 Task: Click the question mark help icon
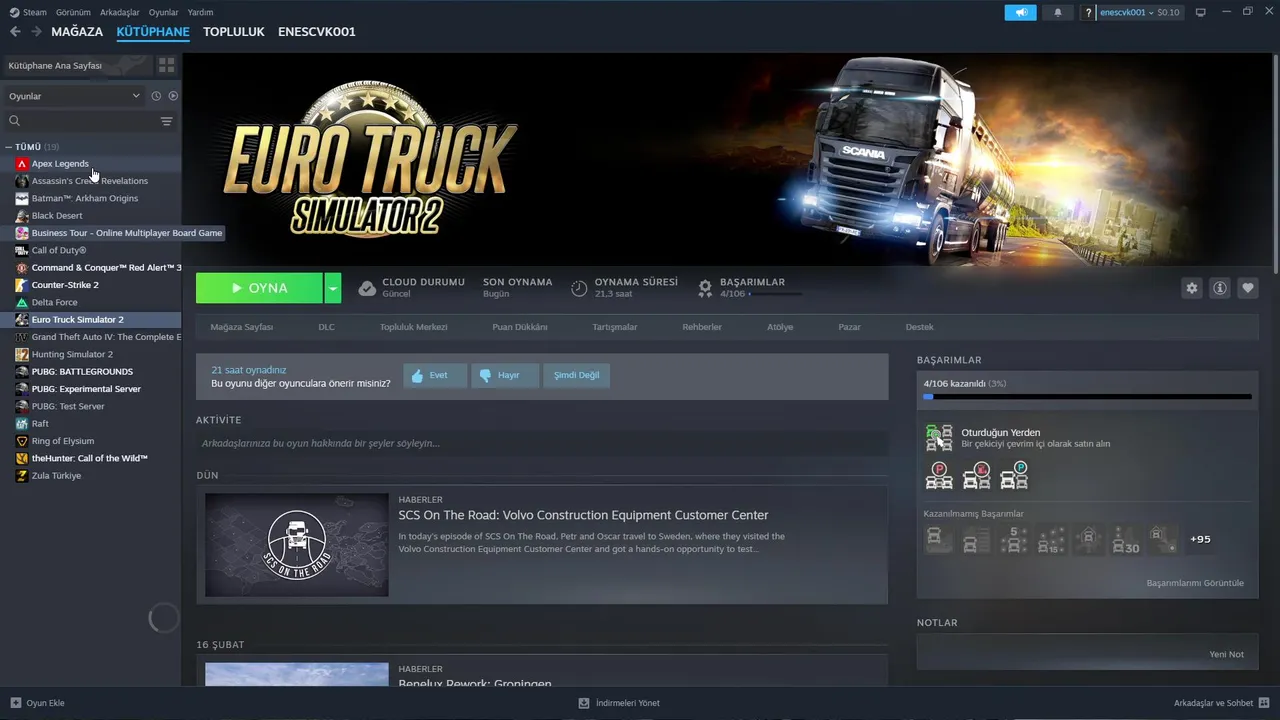coord(1089,12)
